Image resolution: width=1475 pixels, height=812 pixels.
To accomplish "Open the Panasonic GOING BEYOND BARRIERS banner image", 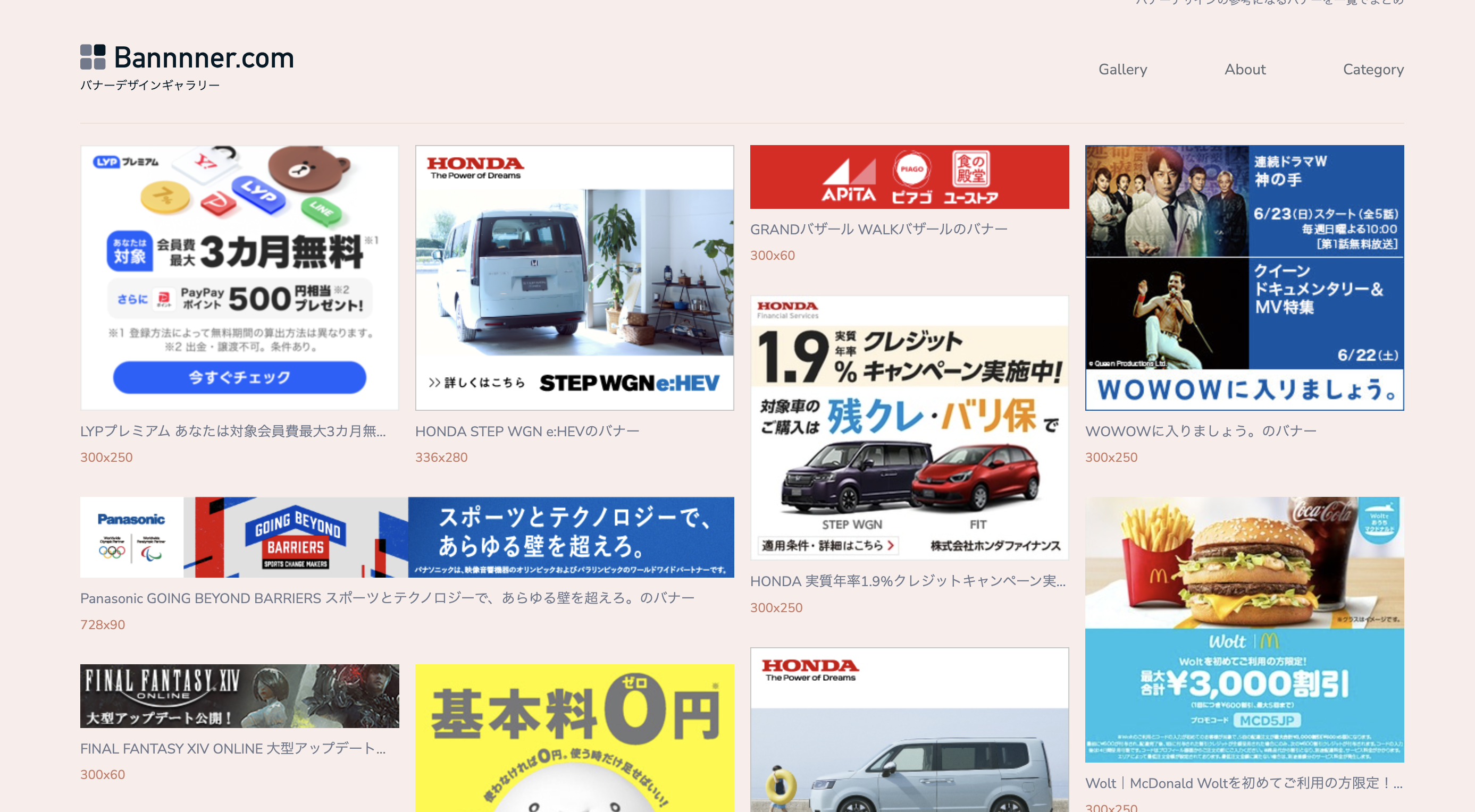I will point(407,537).
